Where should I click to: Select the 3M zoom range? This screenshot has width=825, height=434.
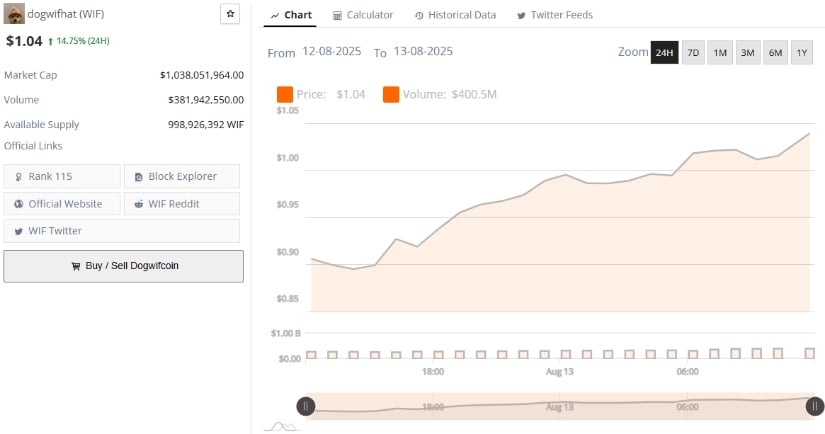(748, 53)
